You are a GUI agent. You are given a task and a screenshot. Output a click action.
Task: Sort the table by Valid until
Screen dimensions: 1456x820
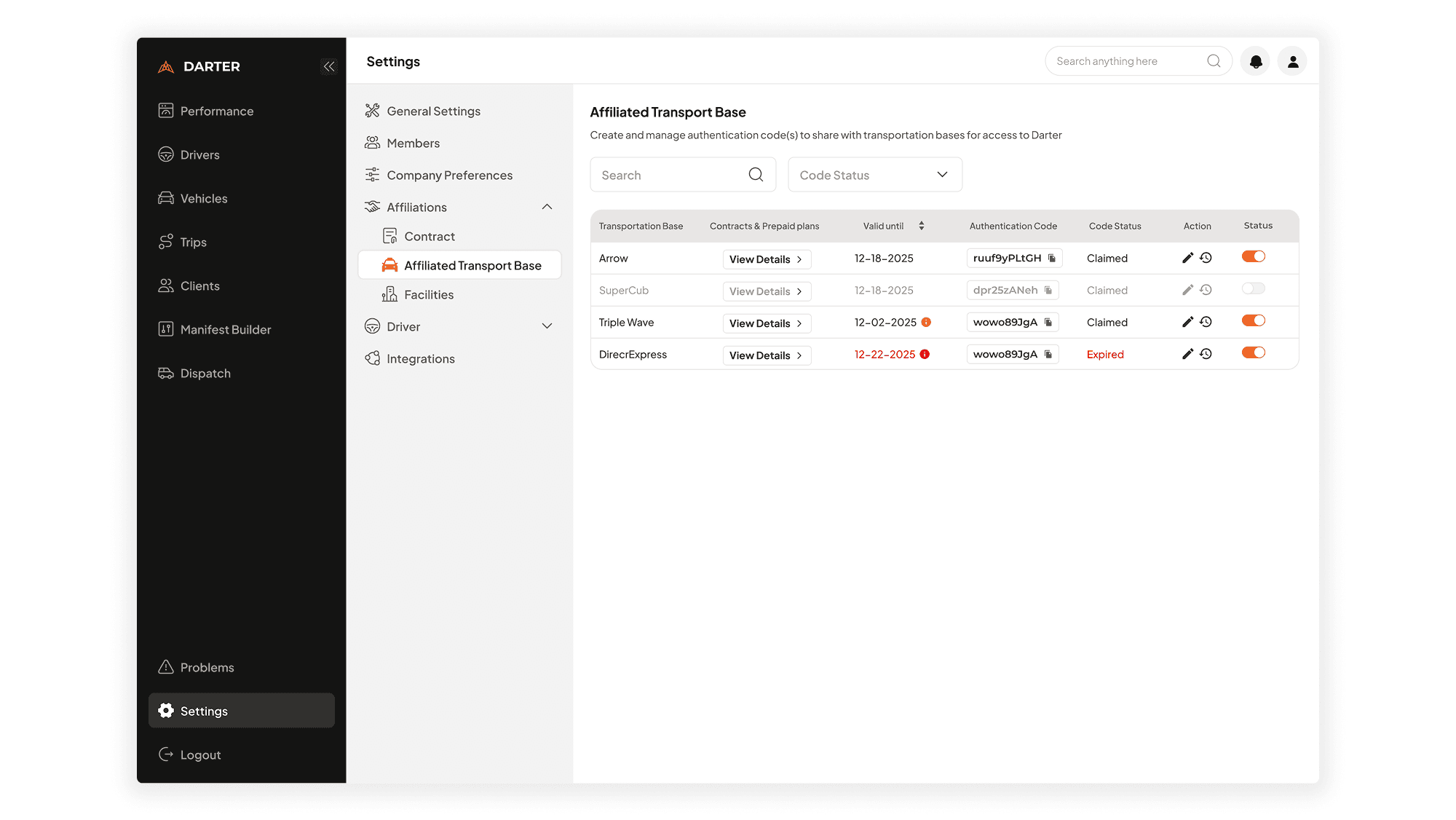tap(921, 226)
